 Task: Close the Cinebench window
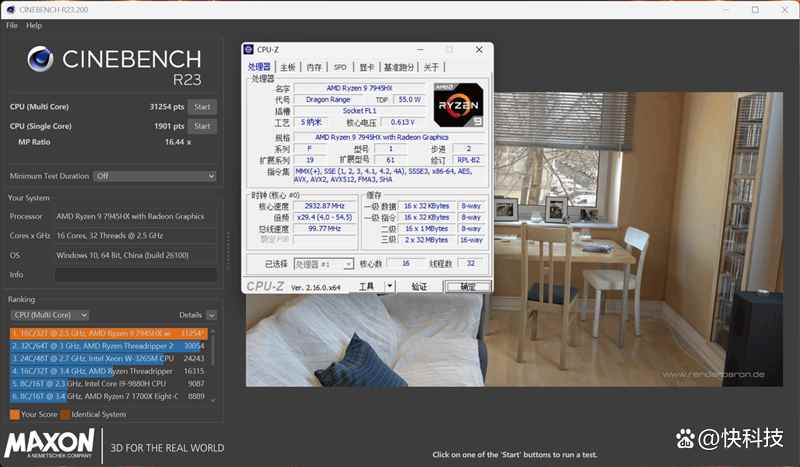(x=785, y=10)
